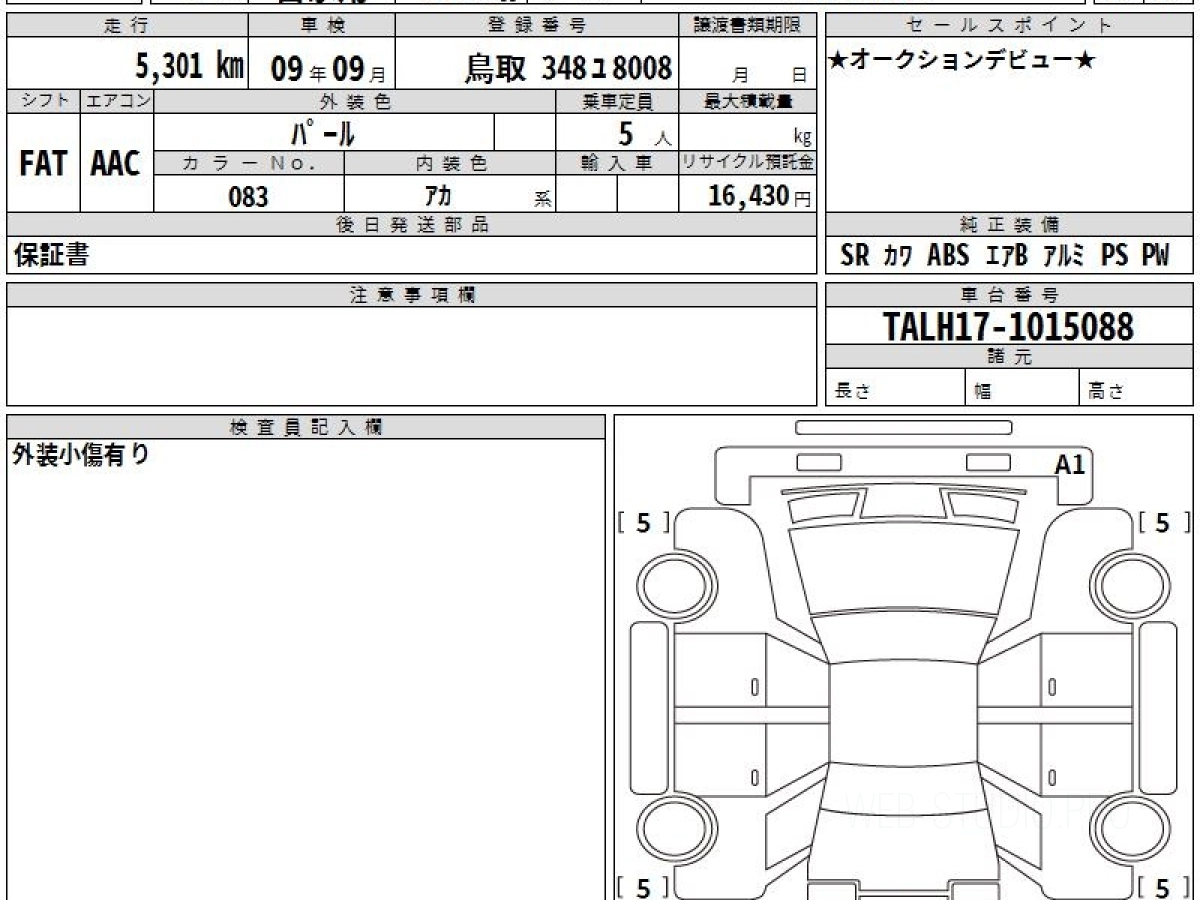Click the ★オークションデビュー★ sales point text
1200x900 pixels.
tap(961, 60)
